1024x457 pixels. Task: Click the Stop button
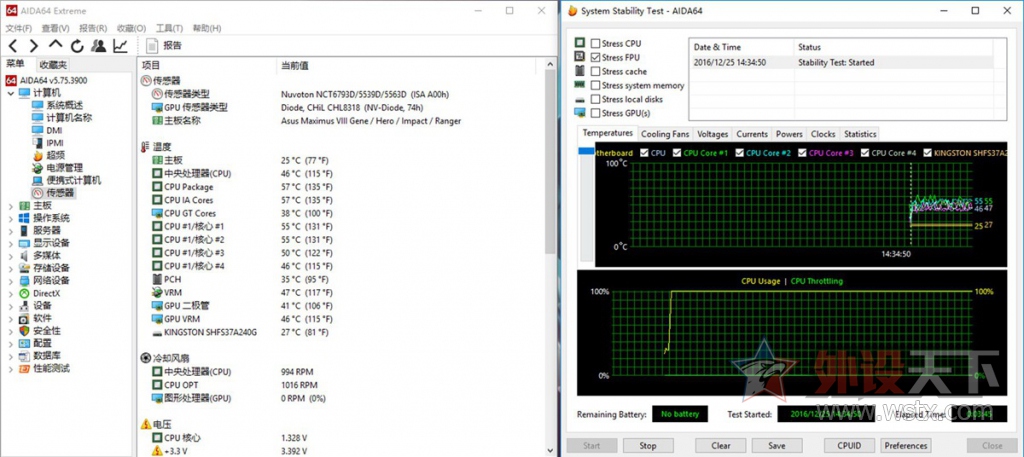click(648, 446)
